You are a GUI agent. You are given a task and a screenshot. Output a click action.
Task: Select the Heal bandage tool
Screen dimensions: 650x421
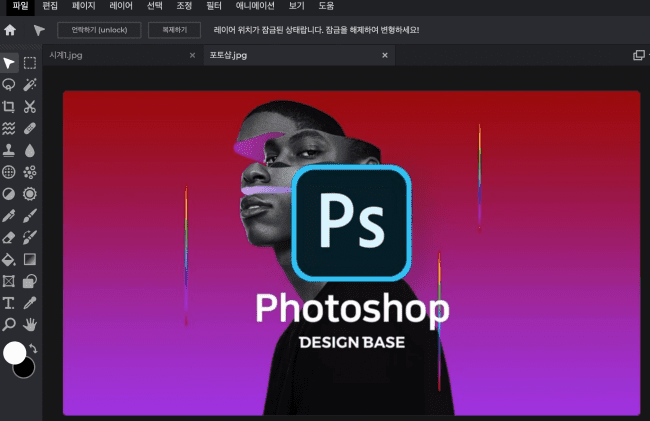pyautogui.click(x=30, y=128)
